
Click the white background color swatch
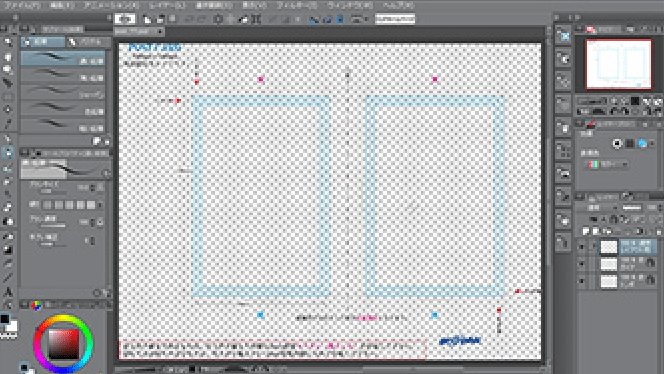(x=13, y=326)
